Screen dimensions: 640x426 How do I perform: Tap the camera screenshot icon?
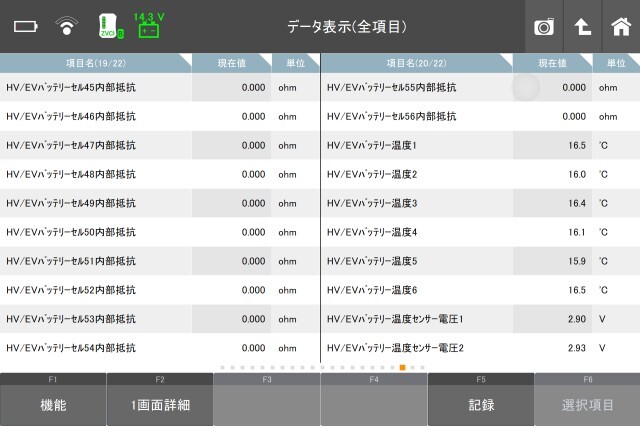544,27
